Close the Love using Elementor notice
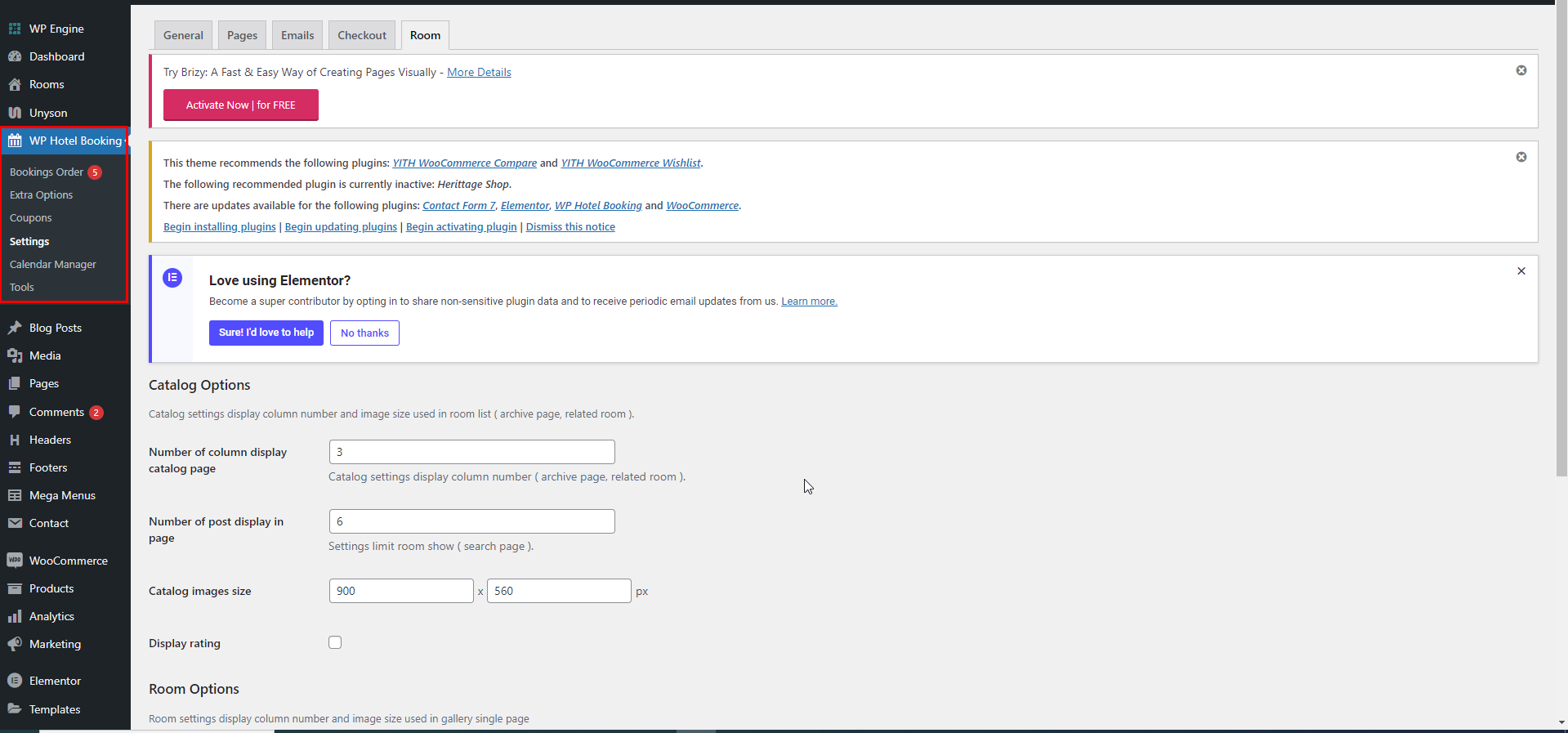 pos(1521,271)
